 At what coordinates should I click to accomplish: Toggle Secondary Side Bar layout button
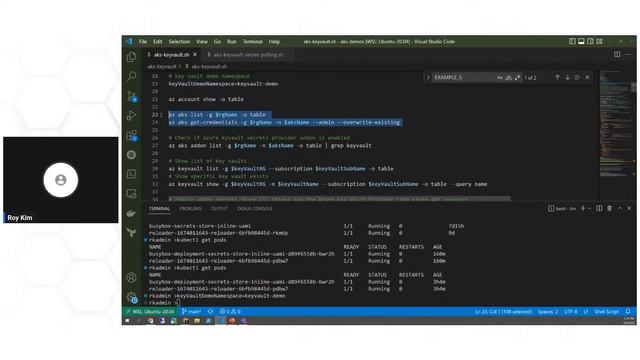tap(590, 41)
